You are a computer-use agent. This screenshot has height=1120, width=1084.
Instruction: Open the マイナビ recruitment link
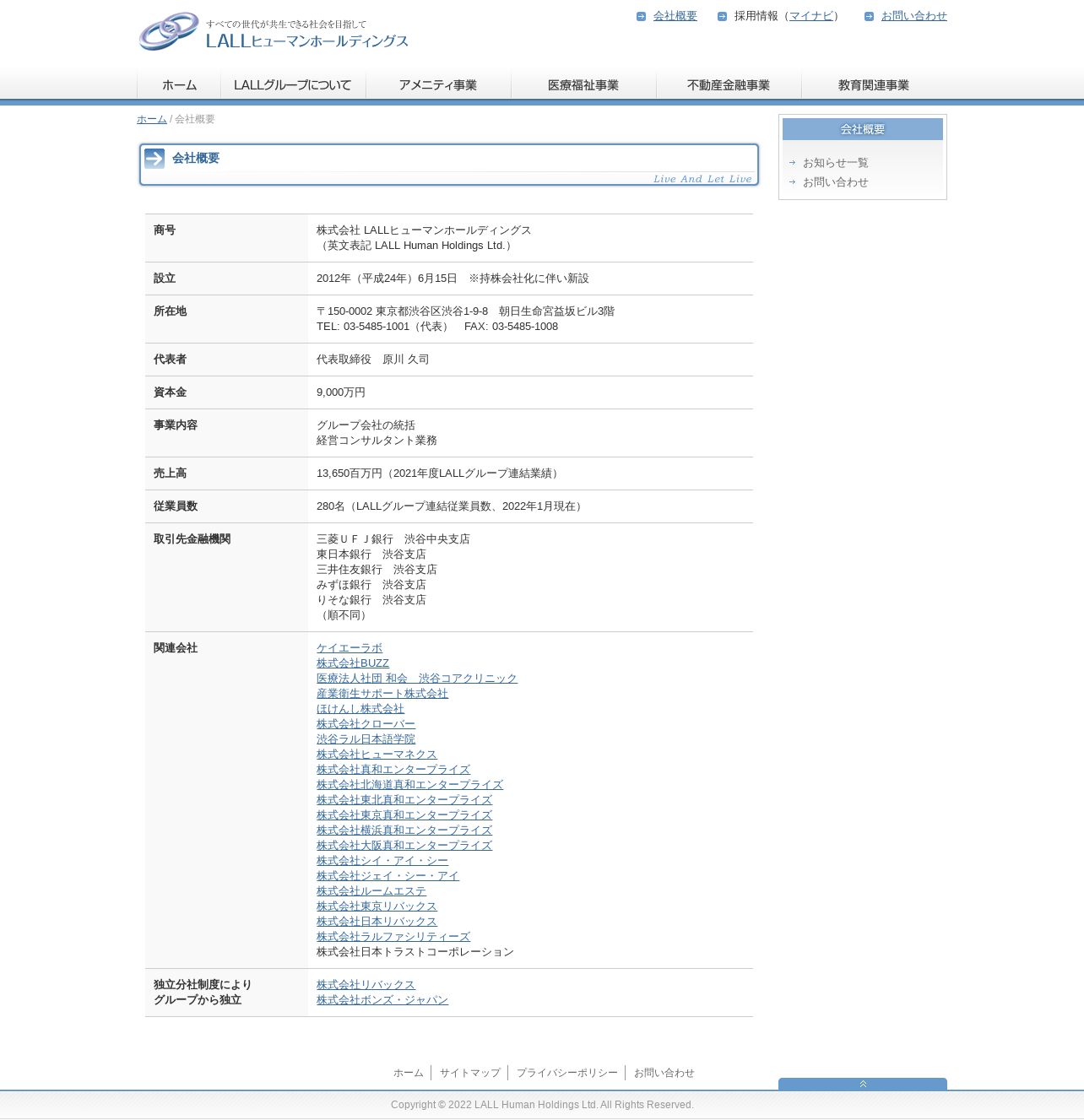click(811, 16)
